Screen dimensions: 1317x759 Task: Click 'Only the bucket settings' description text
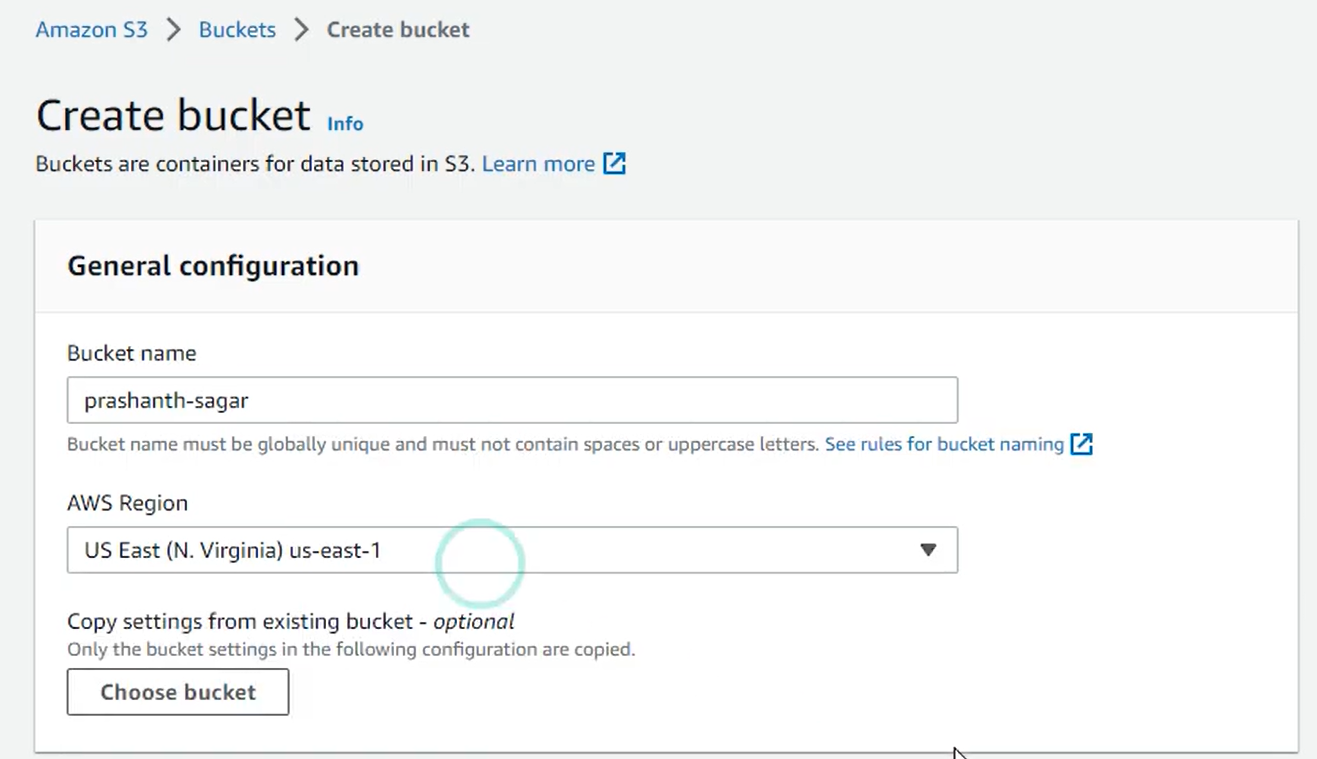point(351,649)
